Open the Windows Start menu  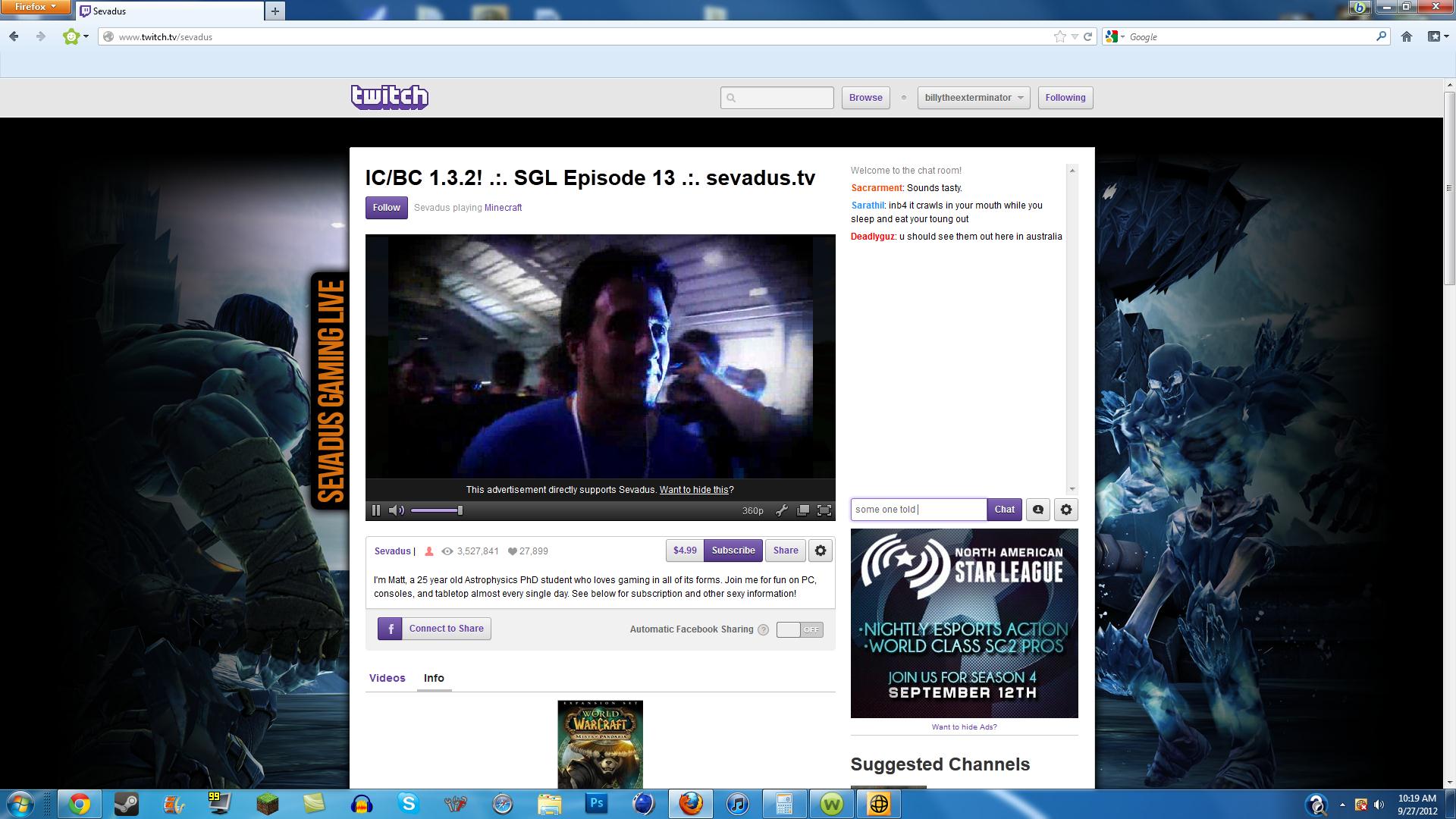point(20,804)
